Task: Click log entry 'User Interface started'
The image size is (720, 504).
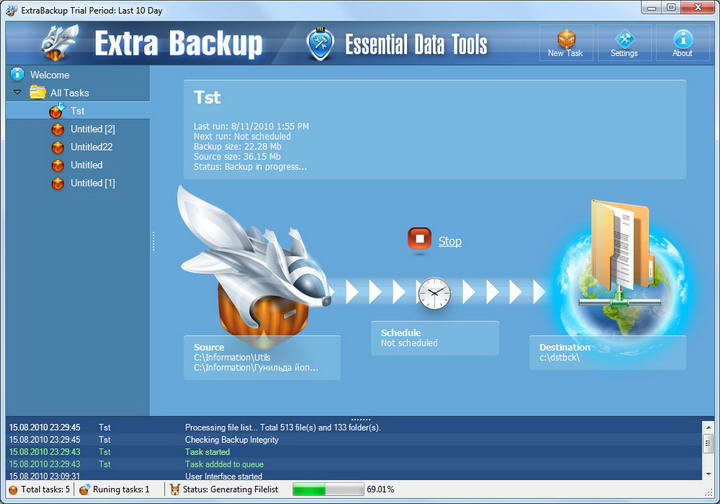Action: click(224, 476)
